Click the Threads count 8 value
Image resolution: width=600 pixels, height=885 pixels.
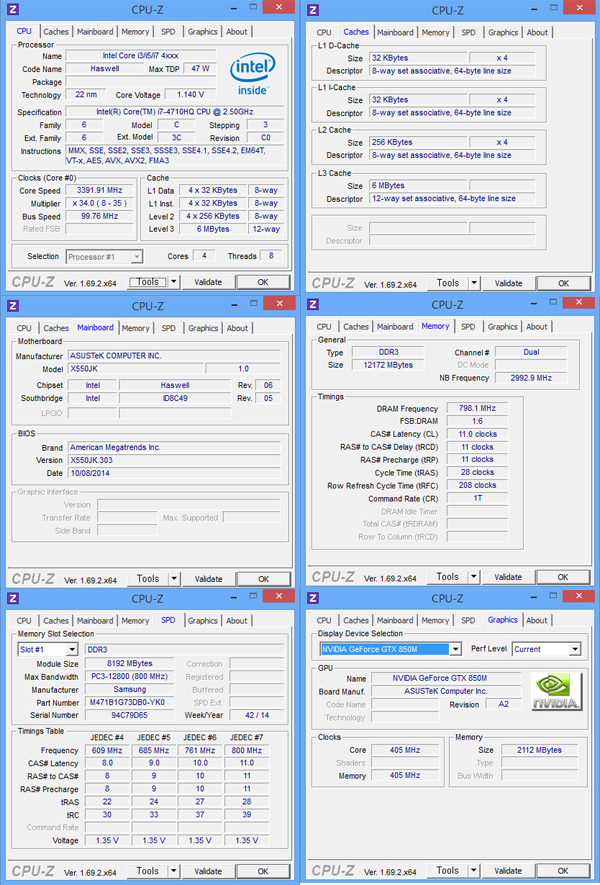(271, 256)
